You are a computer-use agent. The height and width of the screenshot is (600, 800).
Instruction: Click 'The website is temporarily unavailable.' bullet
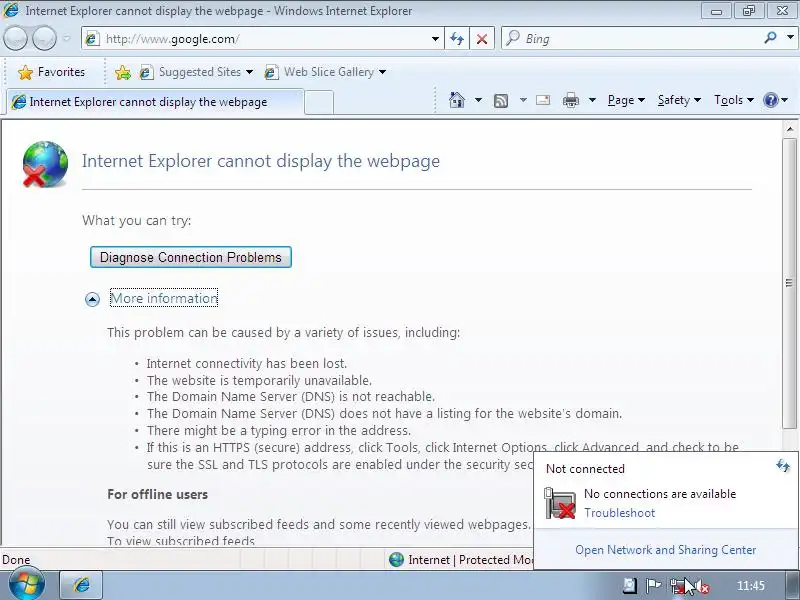point(259,380)
